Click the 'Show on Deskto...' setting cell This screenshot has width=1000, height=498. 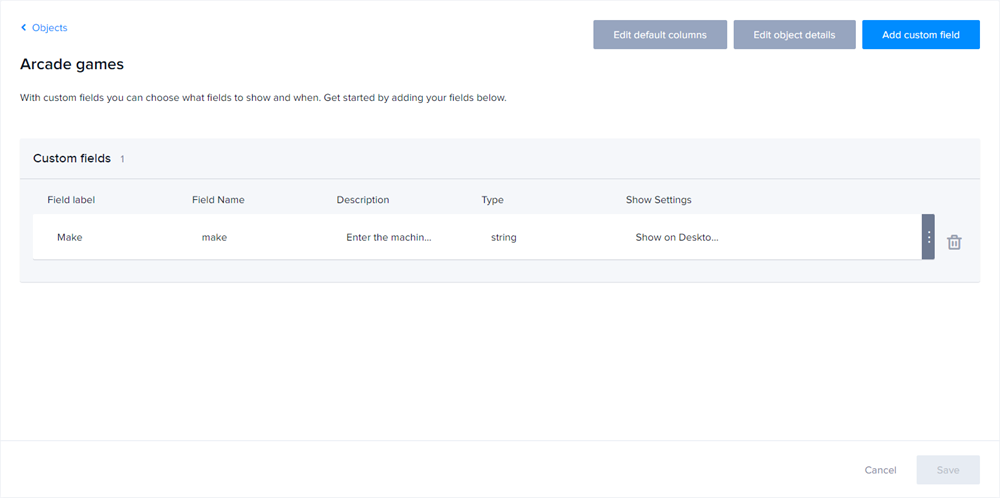677,238
